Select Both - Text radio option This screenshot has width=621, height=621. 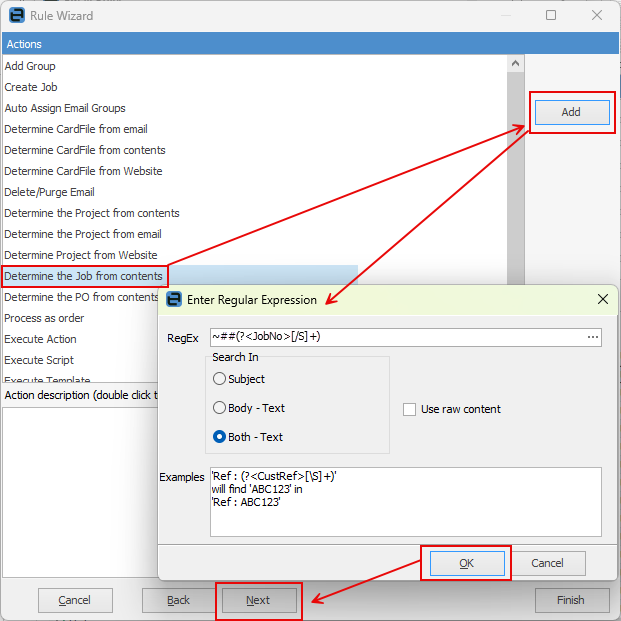coord(219,436)
